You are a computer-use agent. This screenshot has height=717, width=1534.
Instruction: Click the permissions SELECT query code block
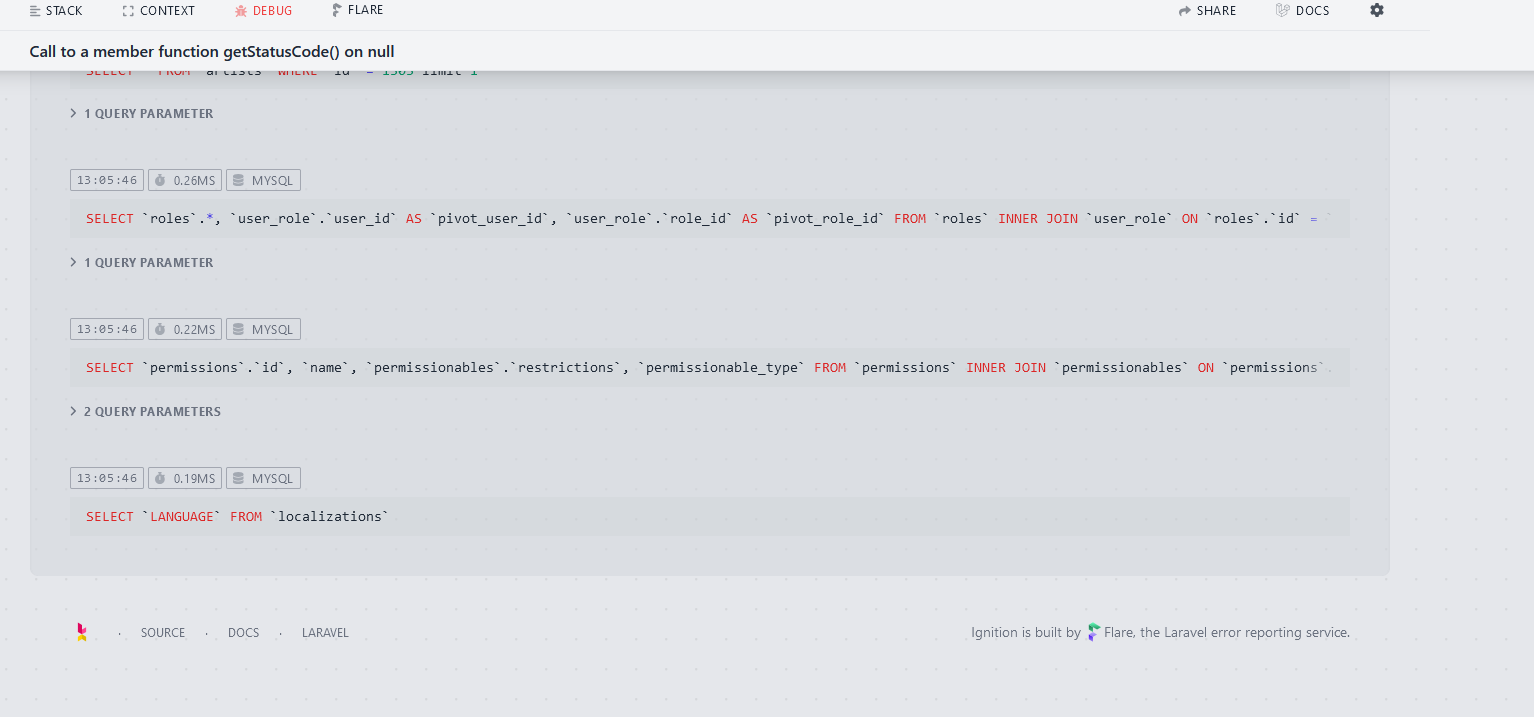pyautogui.click(x=710, y=367)
